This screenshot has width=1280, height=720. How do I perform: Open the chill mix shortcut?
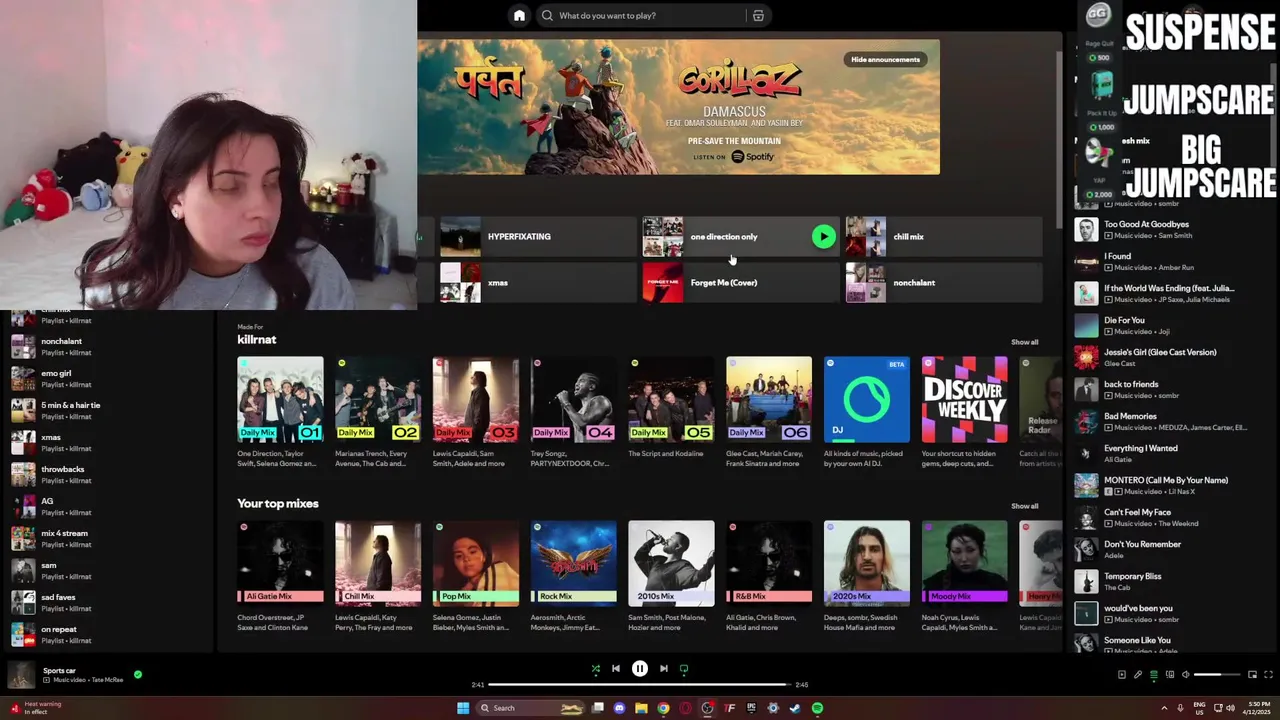click(x=944, y=237)
